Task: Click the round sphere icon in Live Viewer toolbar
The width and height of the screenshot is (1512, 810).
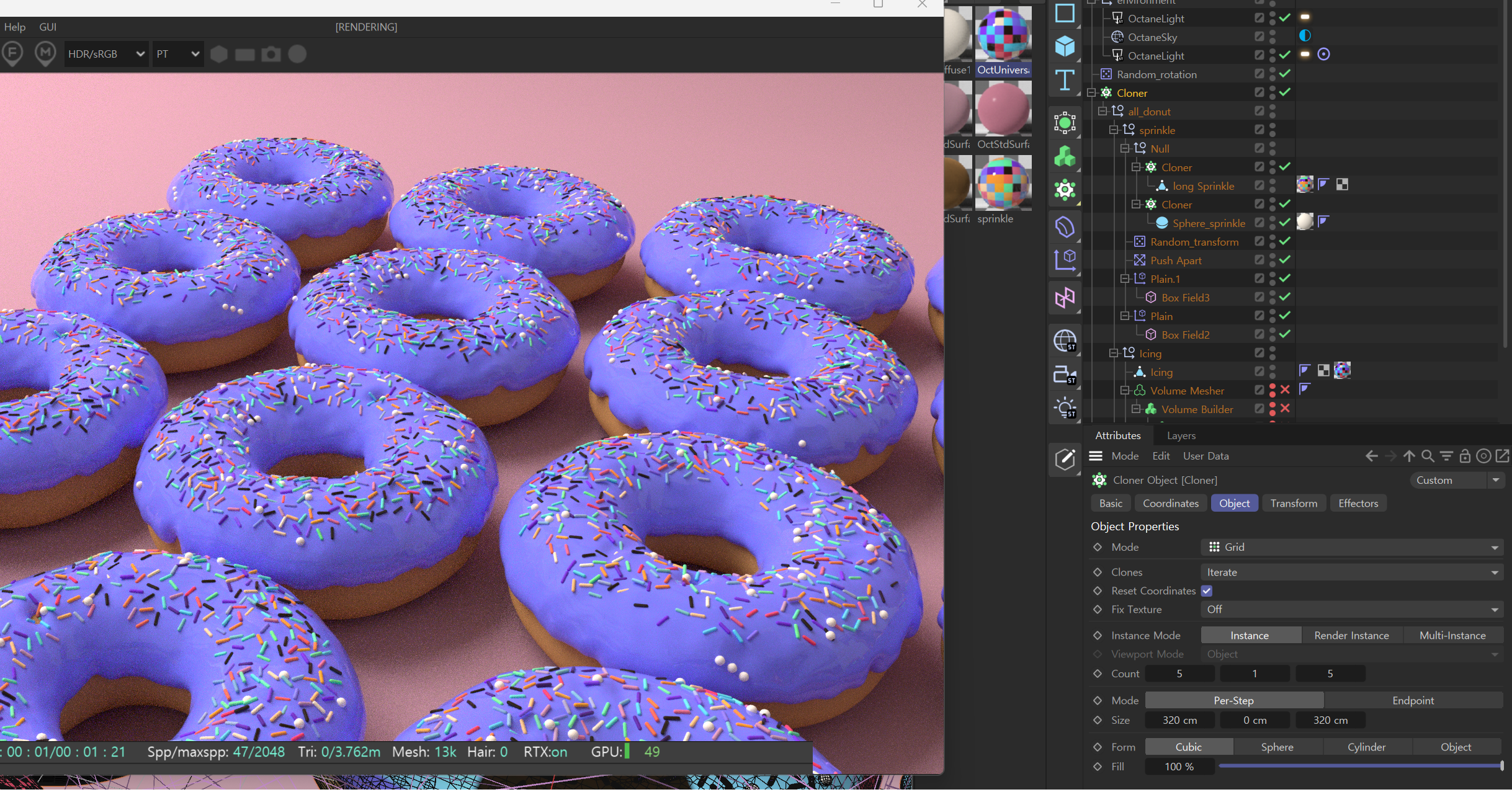Action: (x=297, y=54)
